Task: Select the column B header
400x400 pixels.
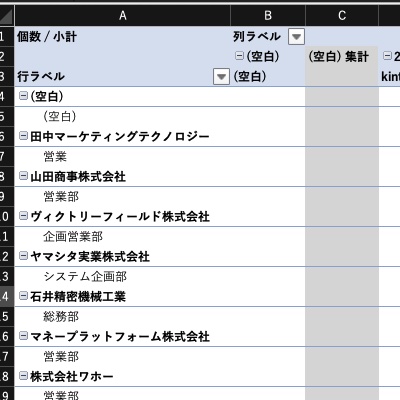Action: click(x=268, y=15)
